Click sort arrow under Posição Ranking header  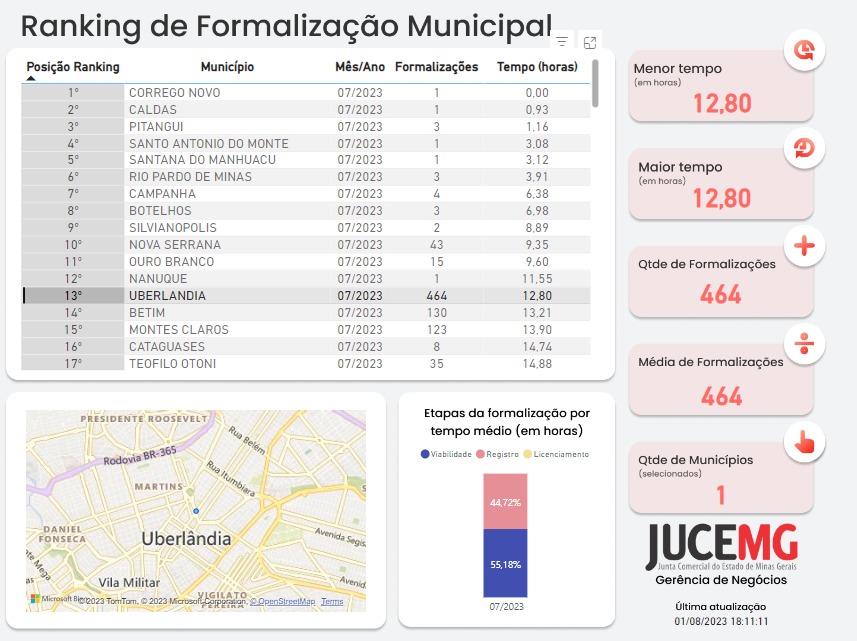coord(30,79)
